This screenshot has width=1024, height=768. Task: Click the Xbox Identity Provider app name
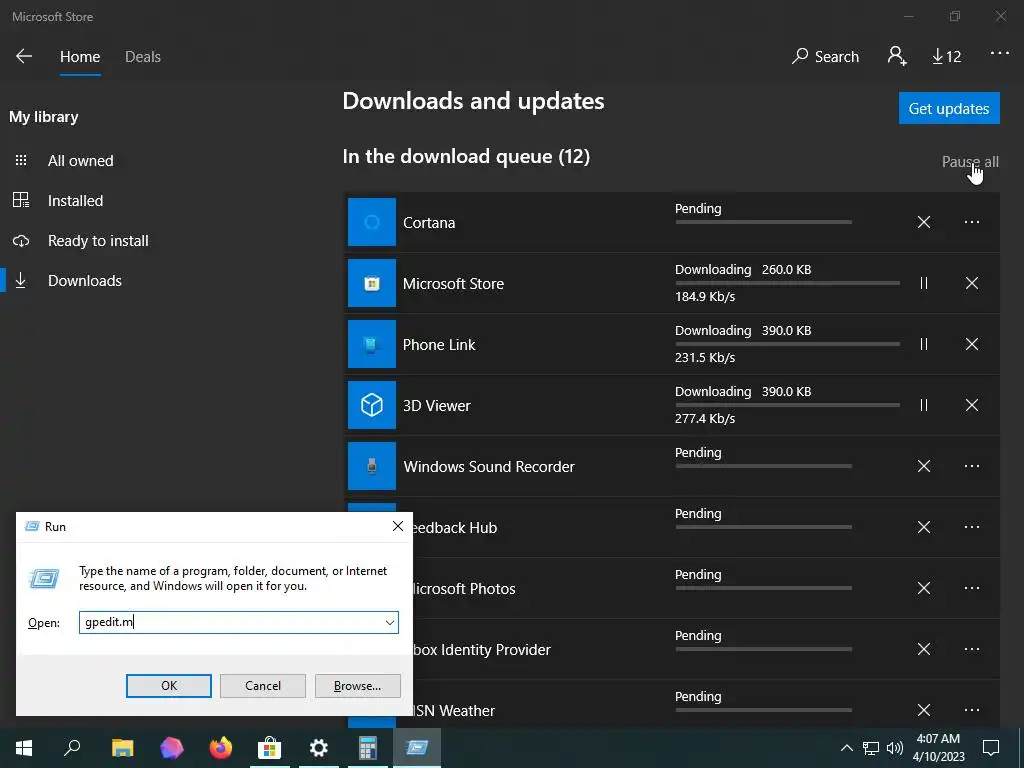[x=482, y=650]
